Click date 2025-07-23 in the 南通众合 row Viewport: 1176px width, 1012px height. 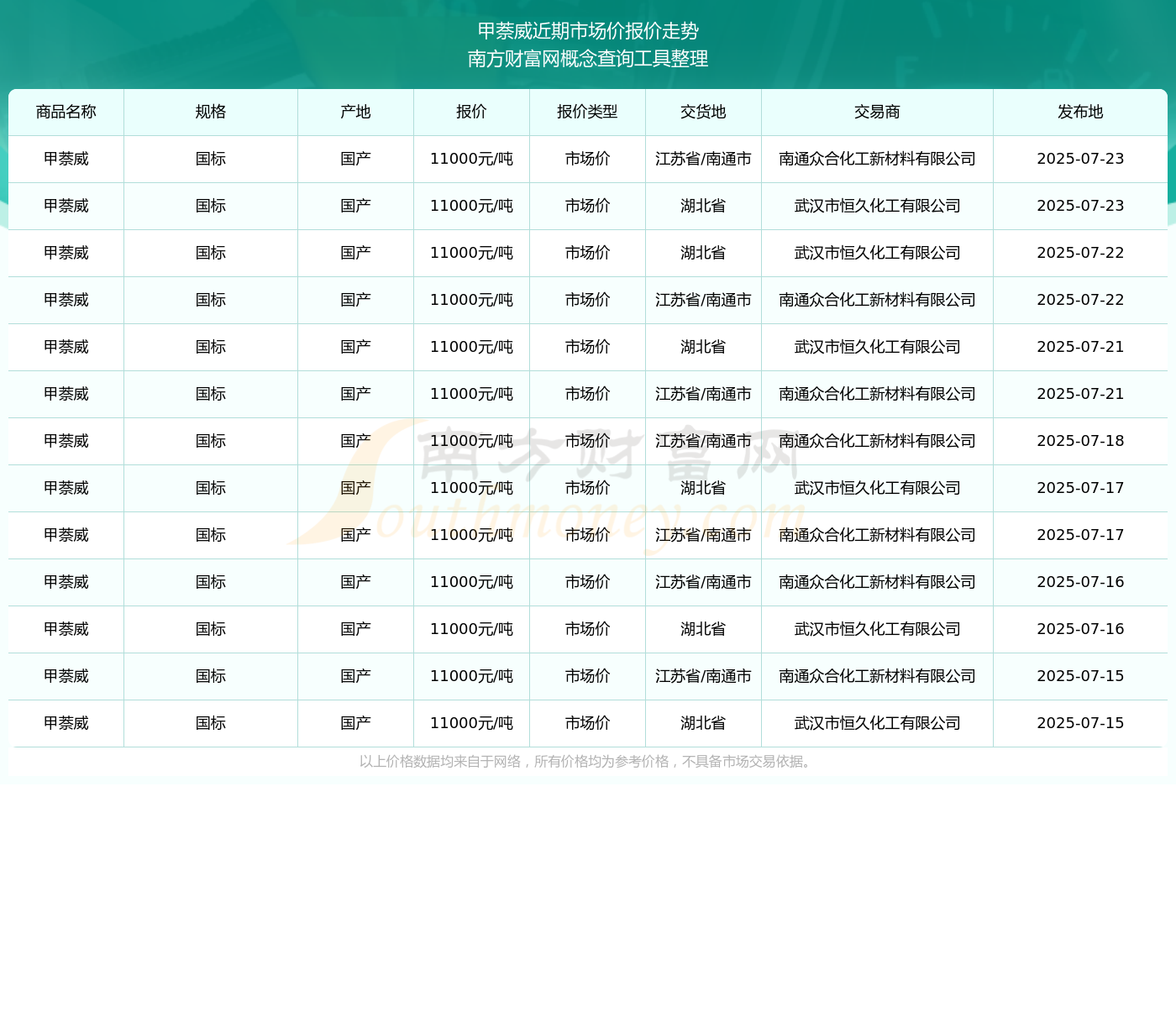tap(1080, 159)
